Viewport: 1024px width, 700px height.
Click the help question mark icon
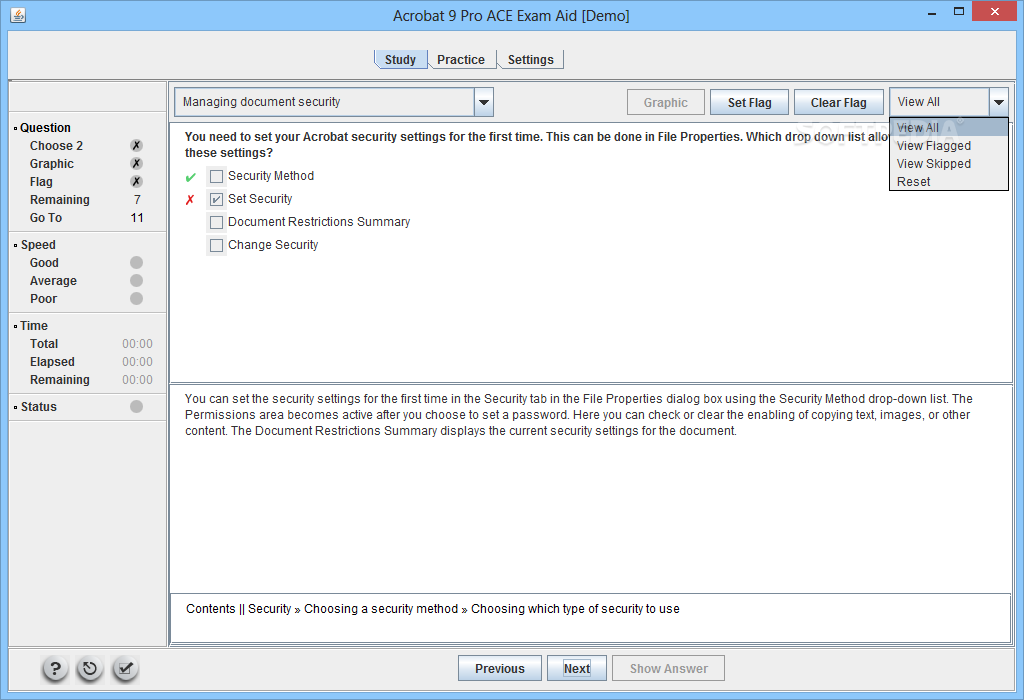pos(56,669)
